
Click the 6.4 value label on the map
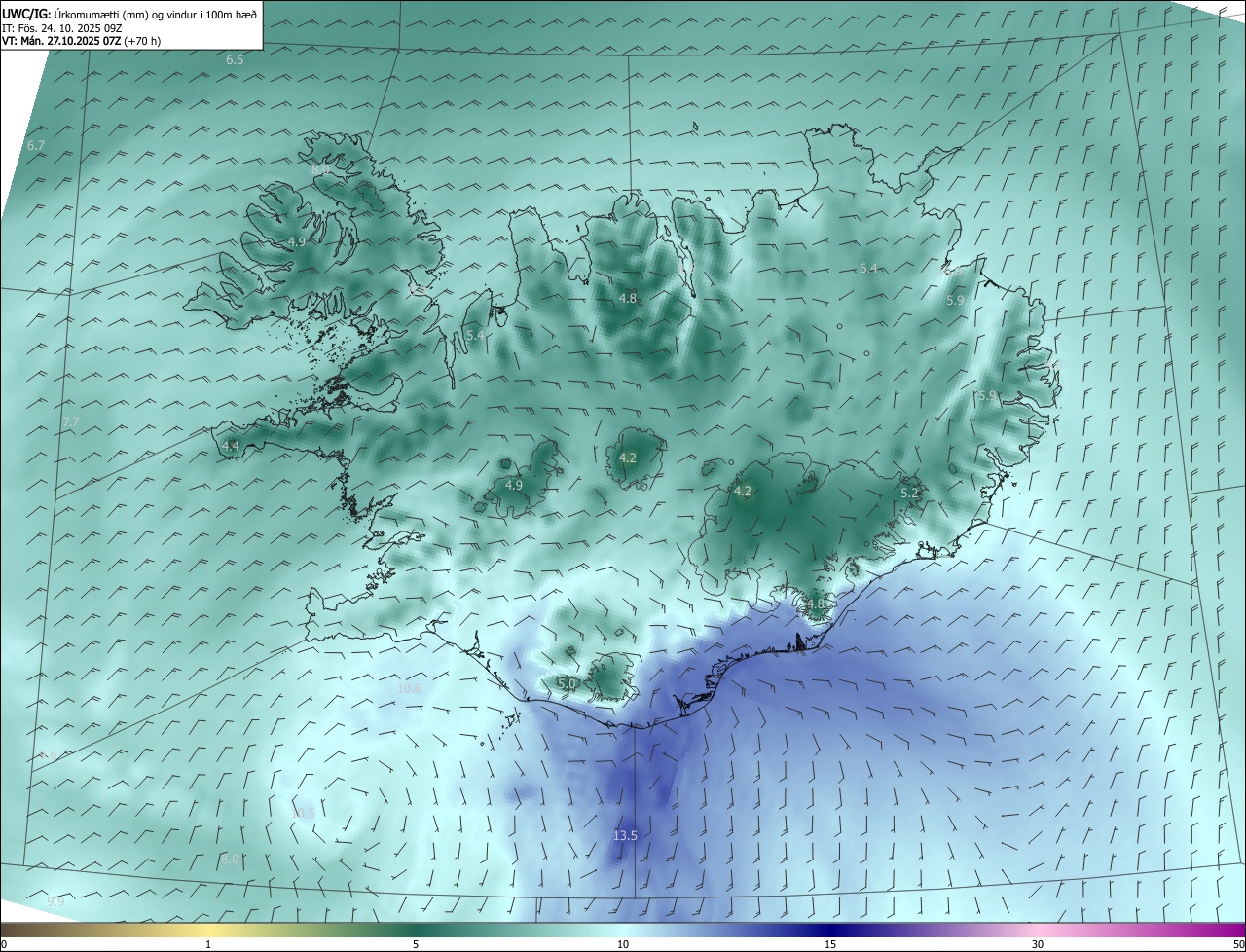coord(868,268)
